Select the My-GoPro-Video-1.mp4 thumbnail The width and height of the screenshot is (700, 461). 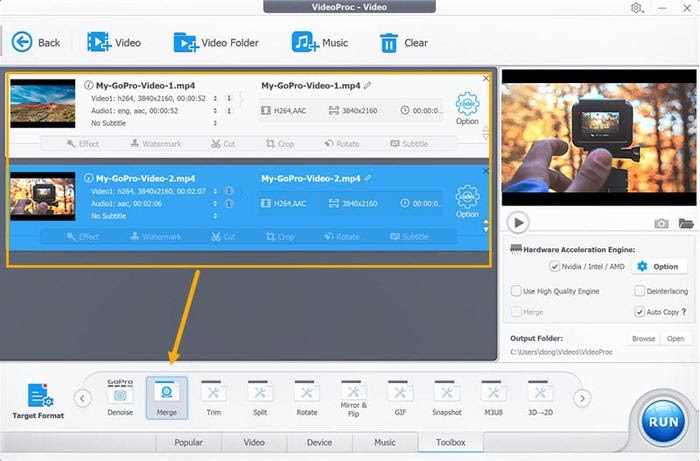pyautogui.click(x=43, y=104)
